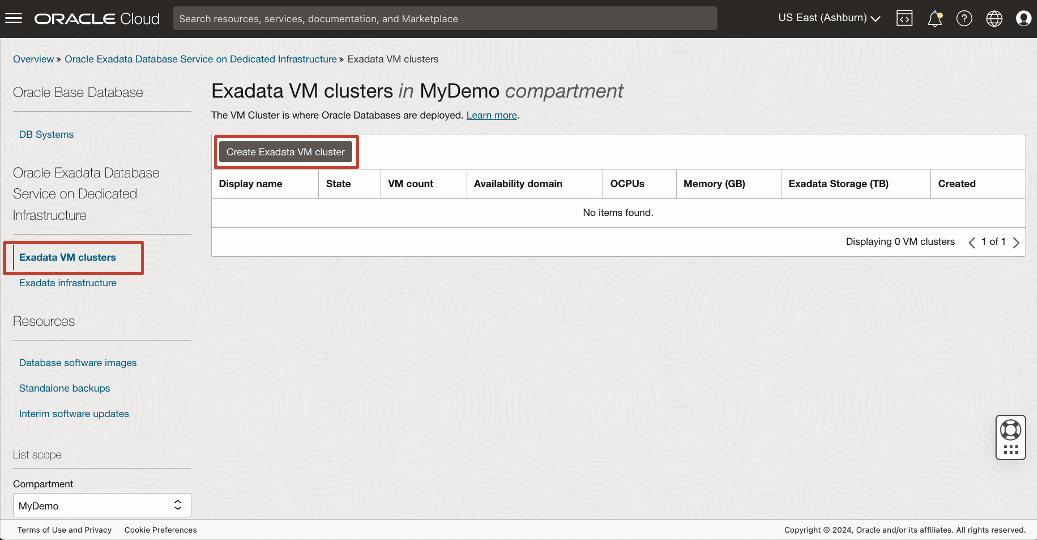The width and height of the screenshot is (1037, 540).
Task: Open the Cloud Shell developer tools icon
Action: [x=904, y=19]
